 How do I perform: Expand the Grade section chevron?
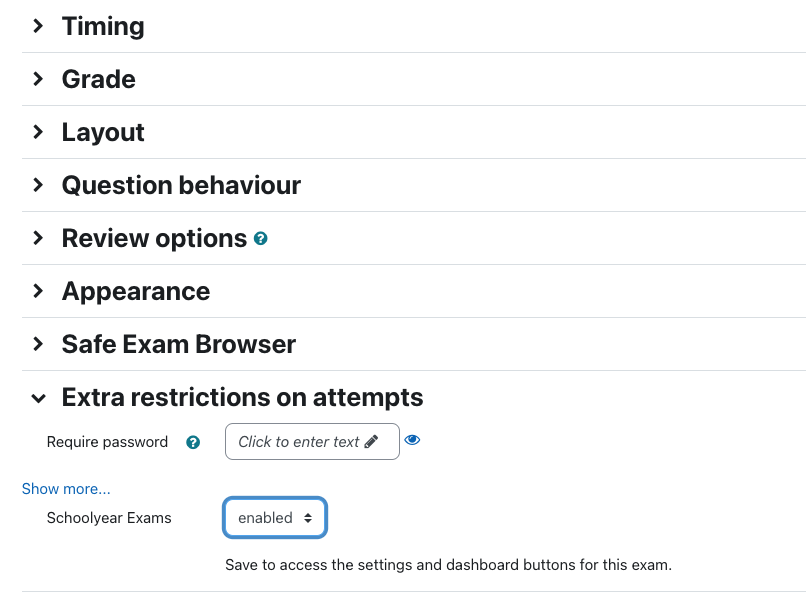[38, 79]
